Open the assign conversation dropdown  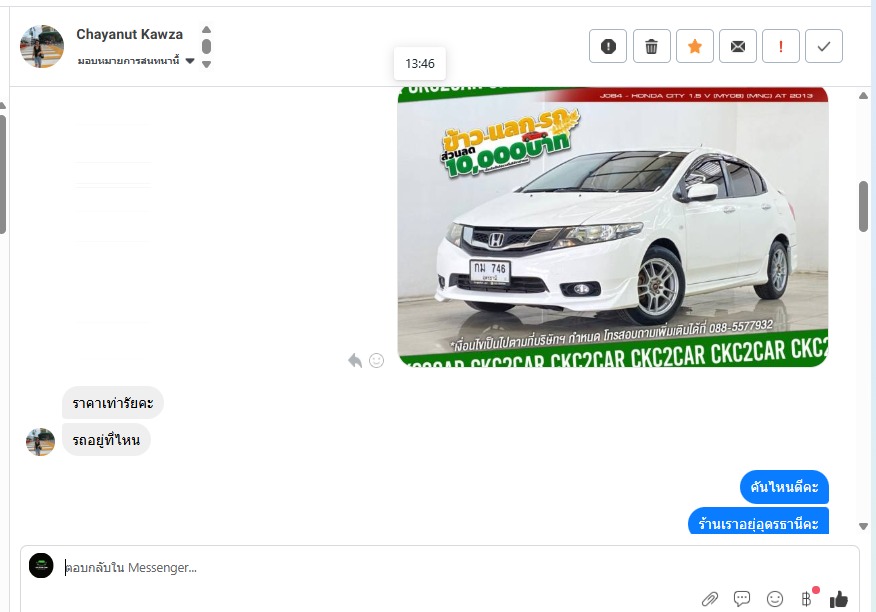coord(136,60)
